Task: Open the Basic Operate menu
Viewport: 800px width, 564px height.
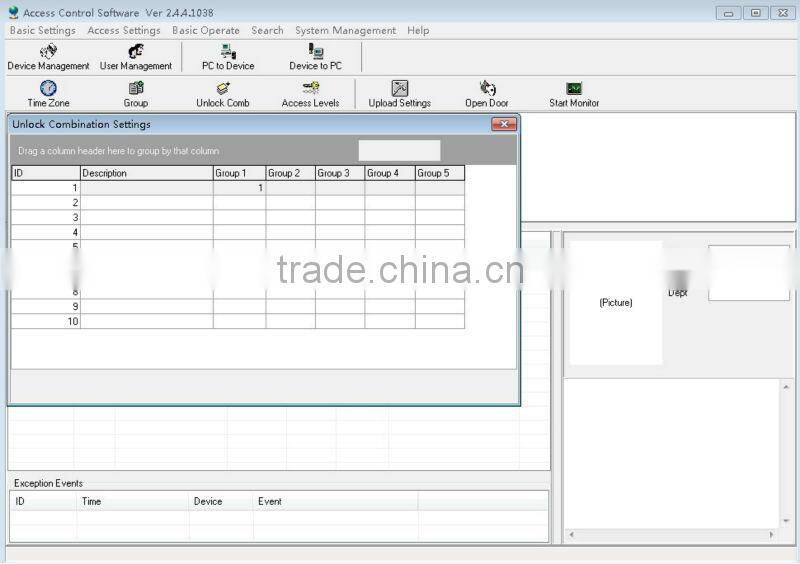Action: click(206, 31)
